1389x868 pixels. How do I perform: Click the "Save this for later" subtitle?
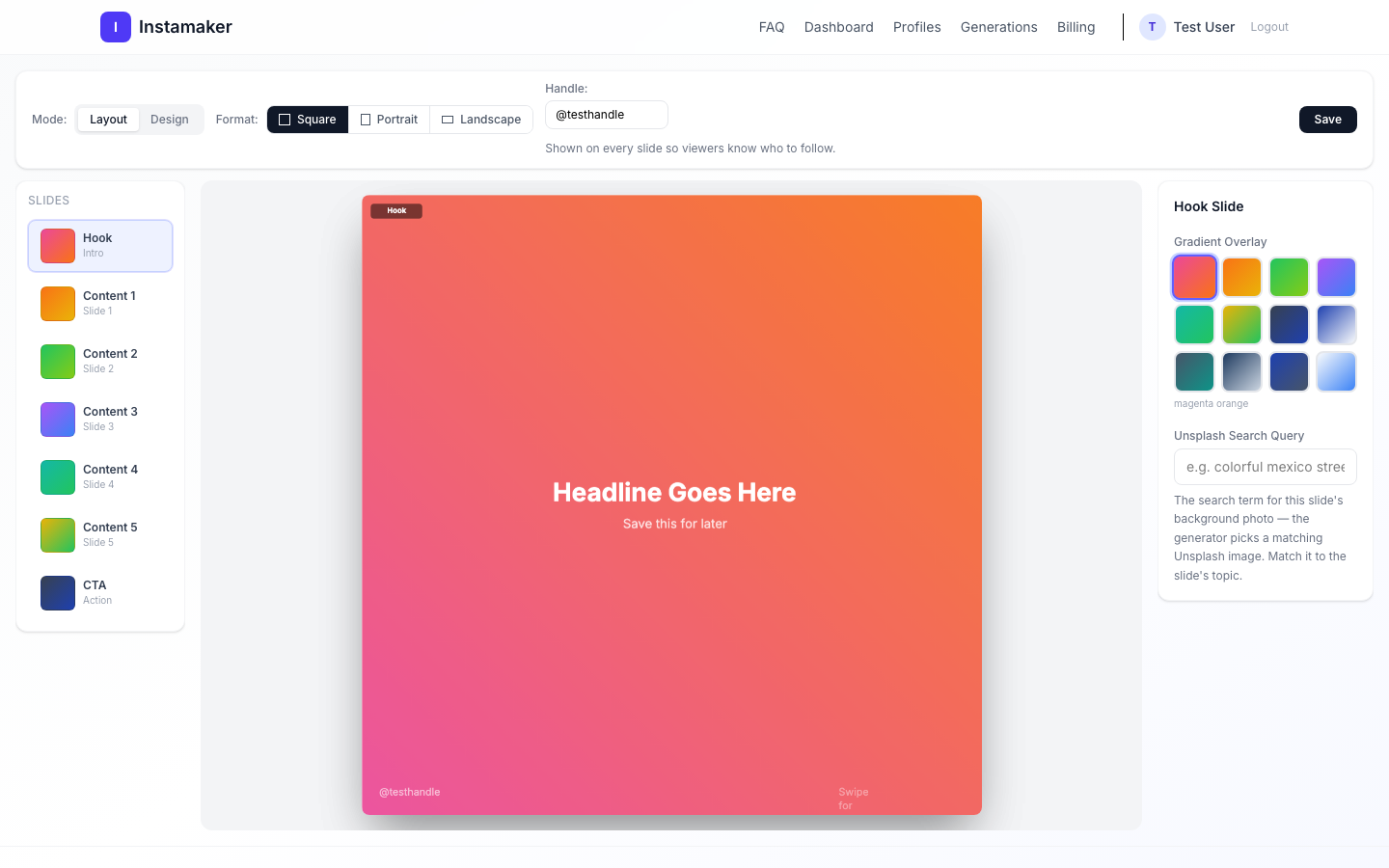tap(675, 524)
